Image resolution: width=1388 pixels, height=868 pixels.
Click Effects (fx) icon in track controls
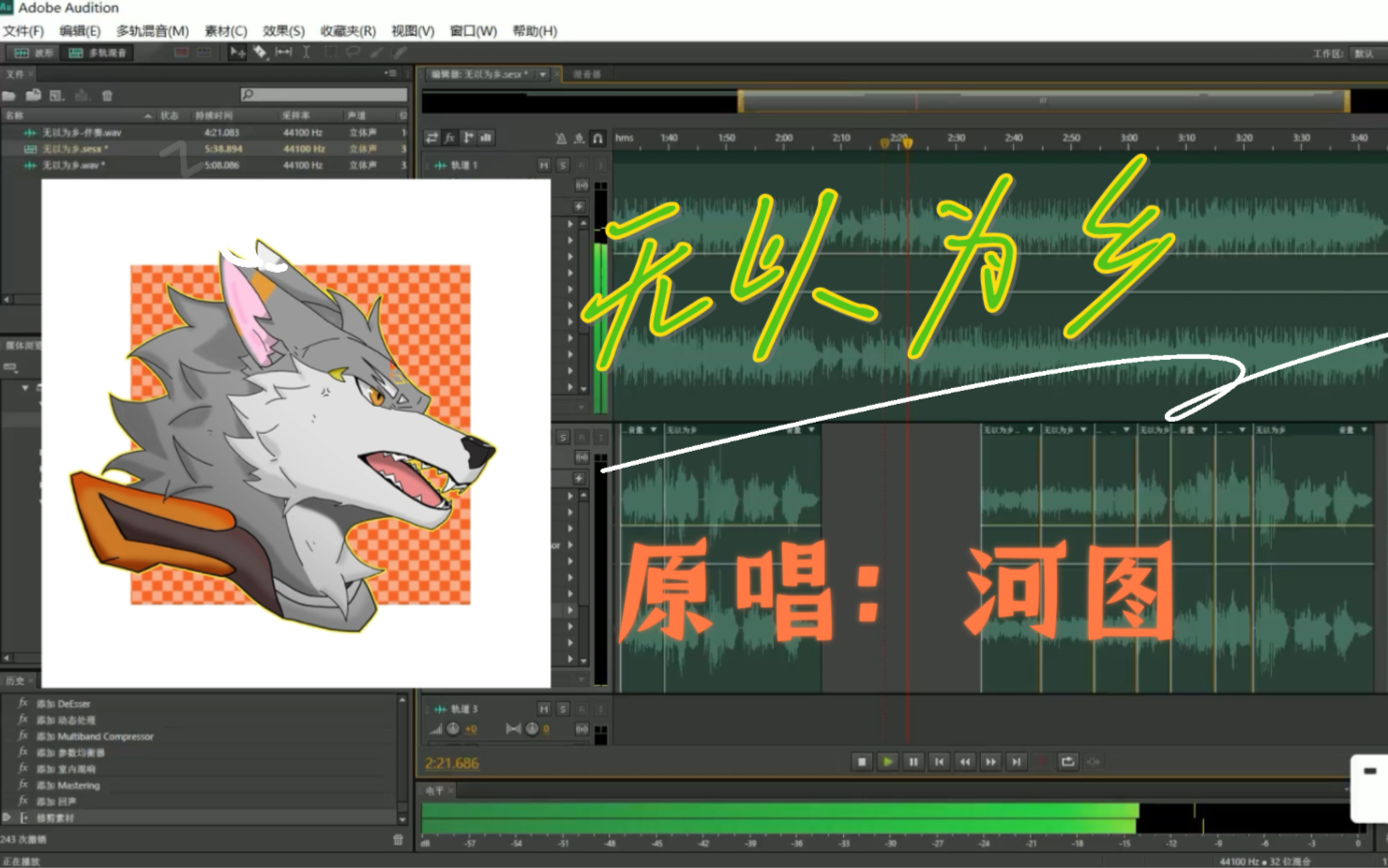pos(449,138)
